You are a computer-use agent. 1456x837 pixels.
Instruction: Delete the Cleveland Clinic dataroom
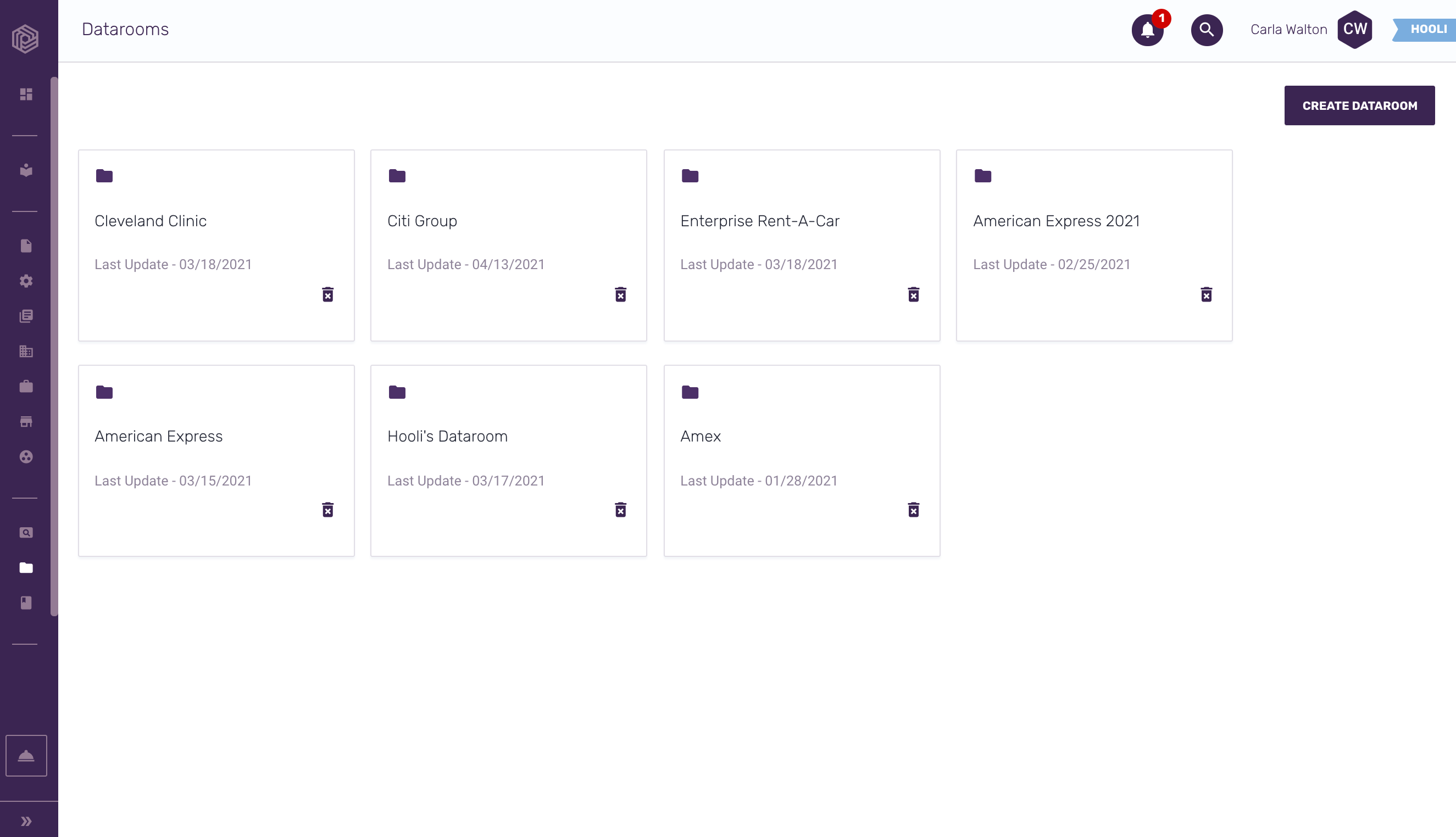(328, 294)
